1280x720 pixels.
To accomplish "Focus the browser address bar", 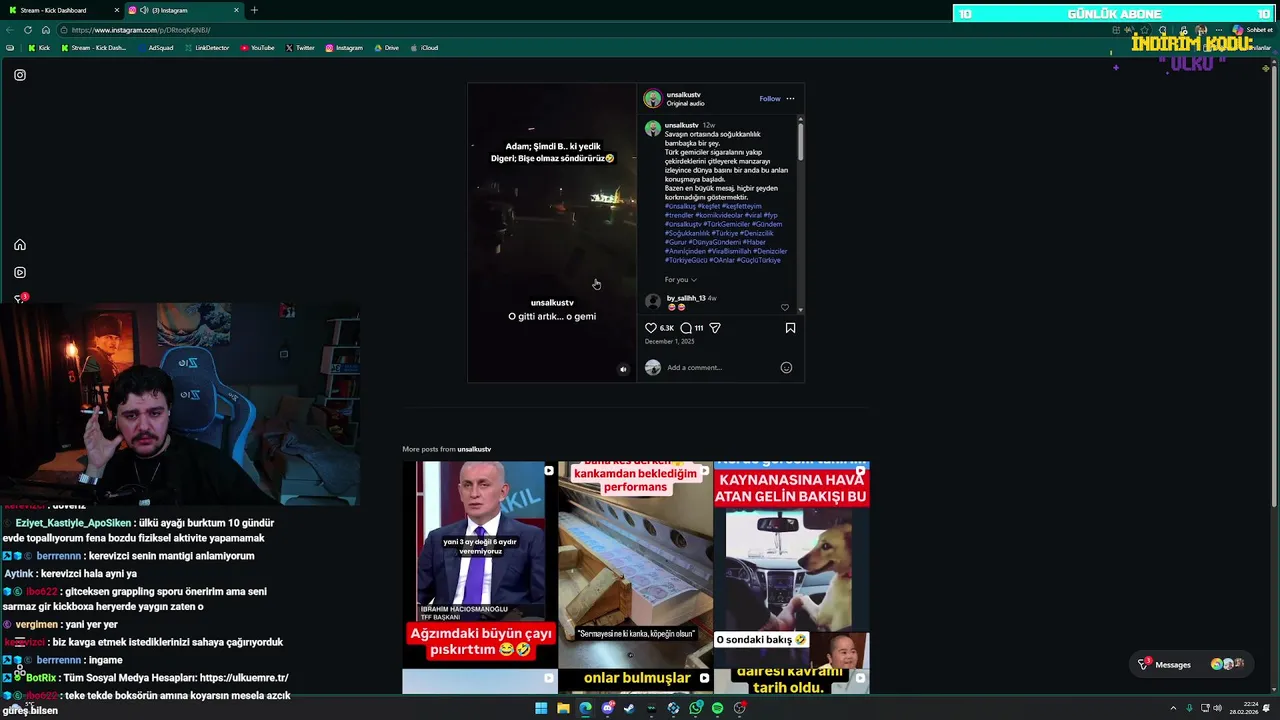I will (x=580, y=30).
